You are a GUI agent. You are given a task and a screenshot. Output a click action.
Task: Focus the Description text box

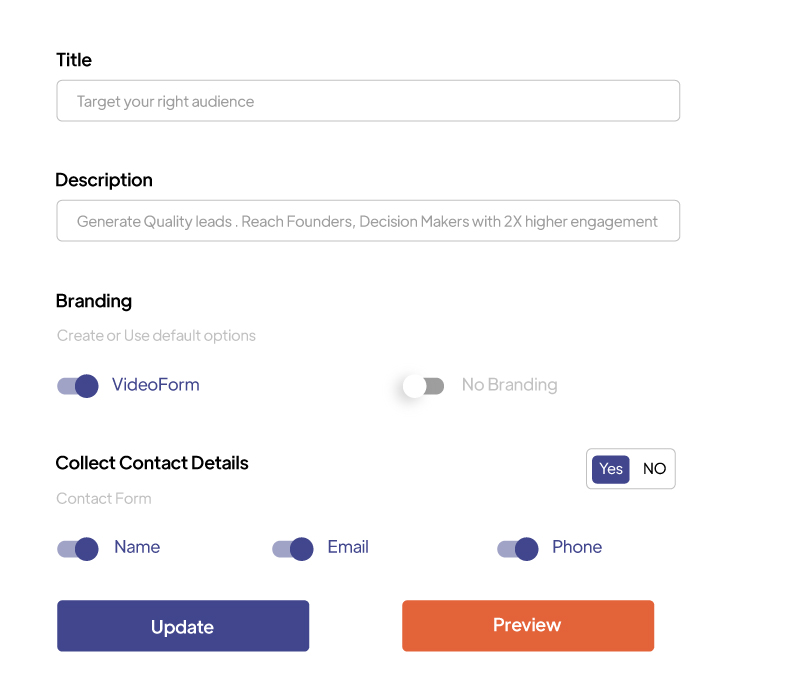tap(368, 221)
